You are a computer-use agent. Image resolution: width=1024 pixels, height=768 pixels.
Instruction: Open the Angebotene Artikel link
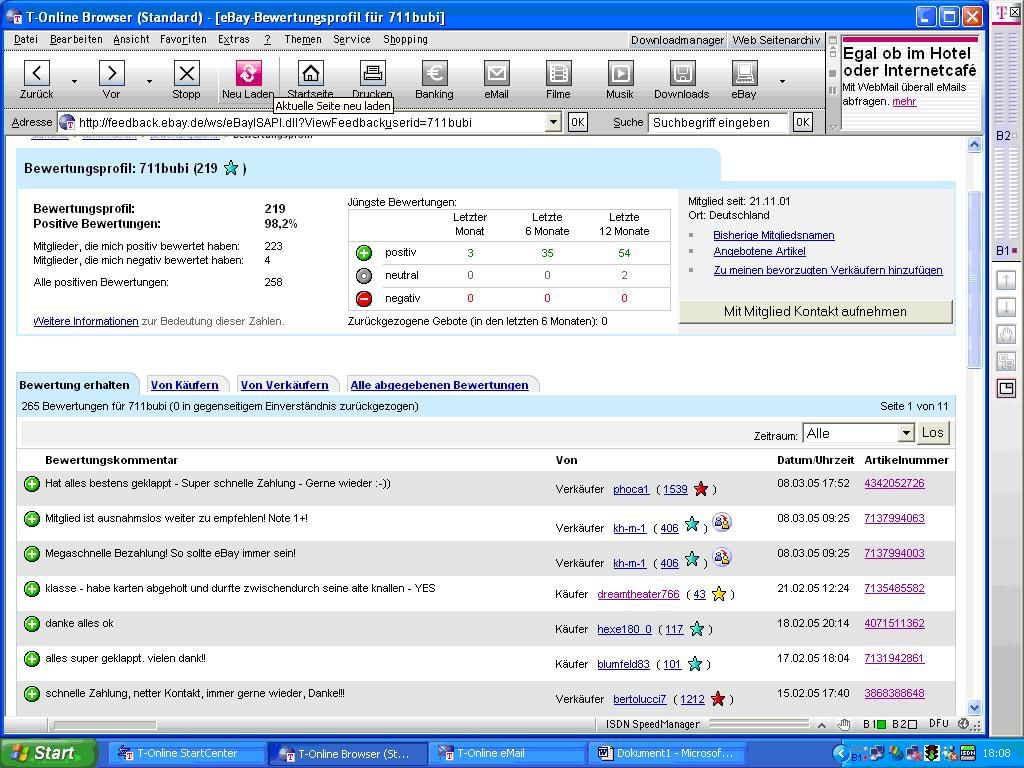760,251
